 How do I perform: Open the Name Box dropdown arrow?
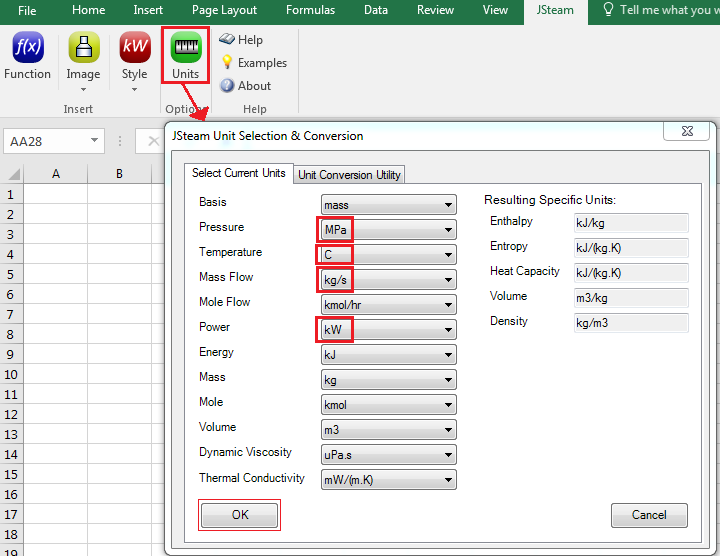[94, 140]
